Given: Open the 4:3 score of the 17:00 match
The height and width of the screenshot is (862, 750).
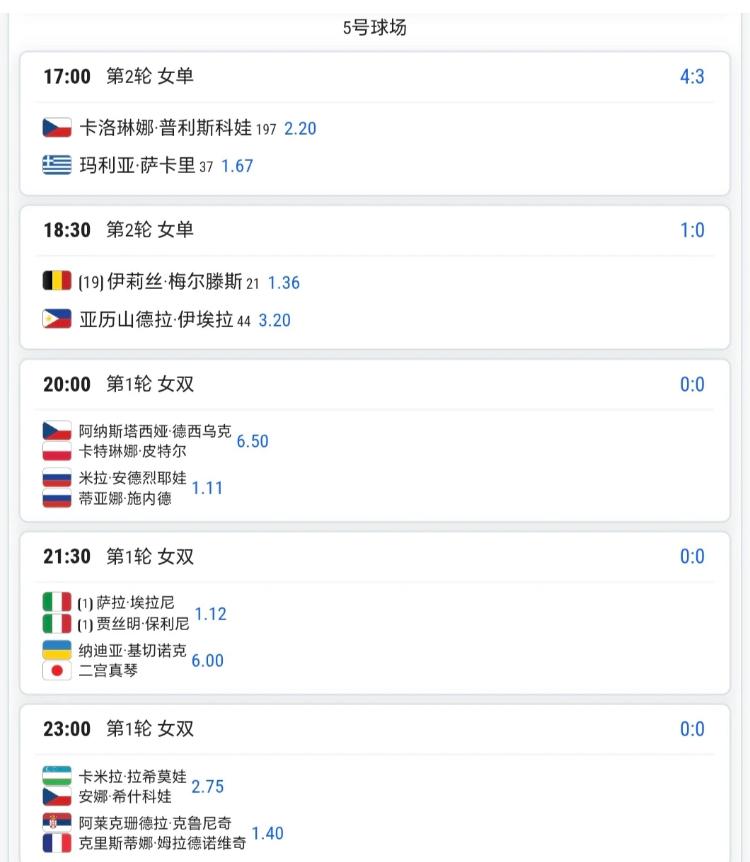Looking at the screenshot, I should (x=692, y=76).
